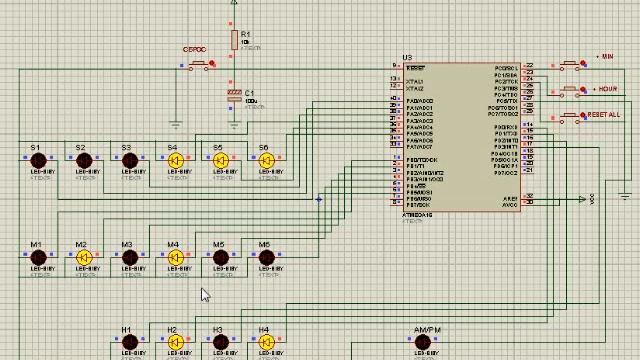Toggle the red latch dot on + MIN button
Screen dimensions: 640x360
point(583,63)
